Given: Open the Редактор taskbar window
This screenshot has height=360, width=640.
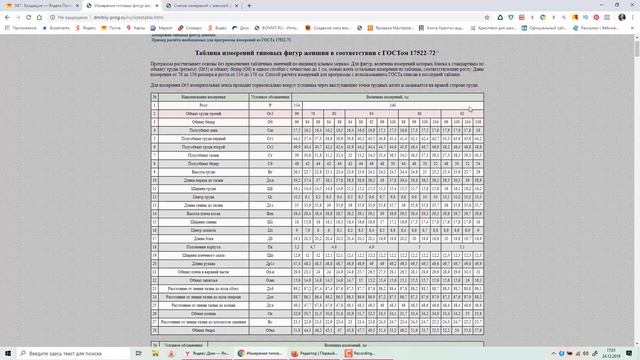Looking at the screenshot, I should pos(314,353).
